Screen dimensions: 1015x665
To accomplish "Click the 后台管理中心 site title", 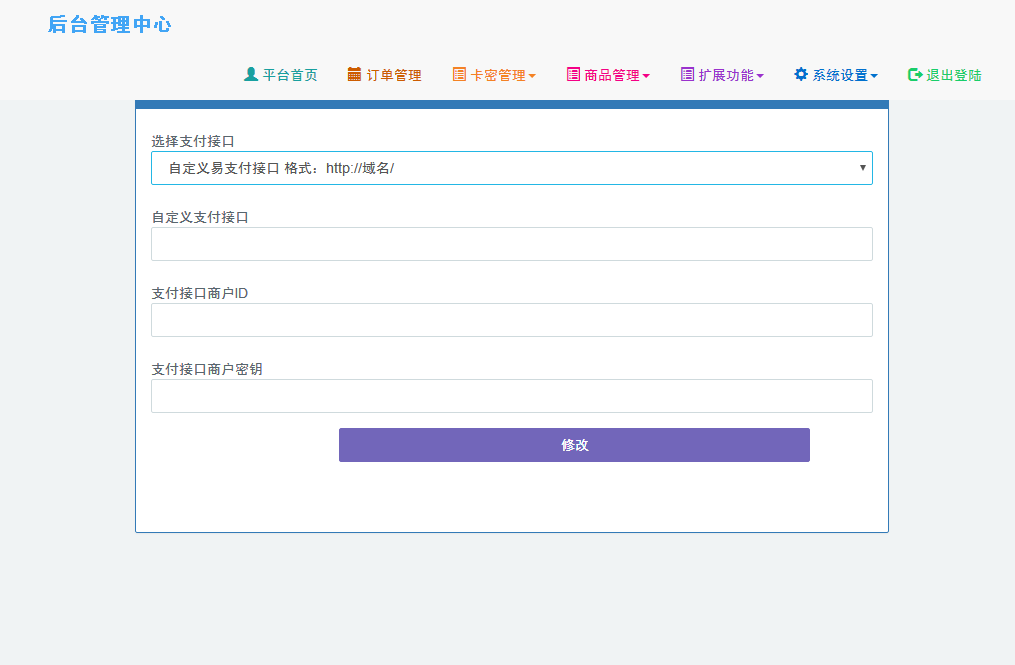I will click(x=110, y=25).
